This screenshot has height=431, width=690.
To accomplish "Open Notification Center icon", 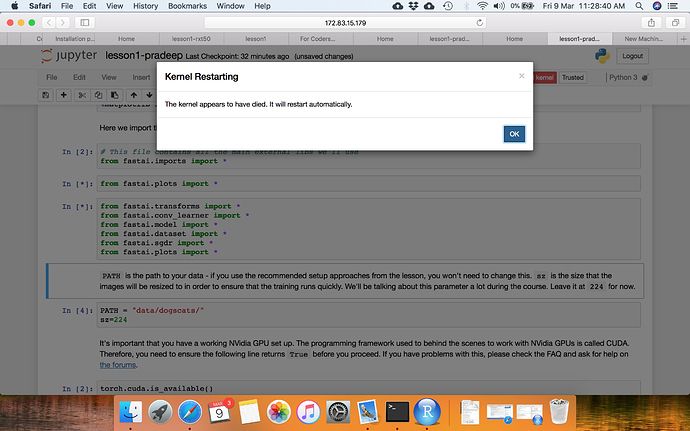I will [672, 6].
